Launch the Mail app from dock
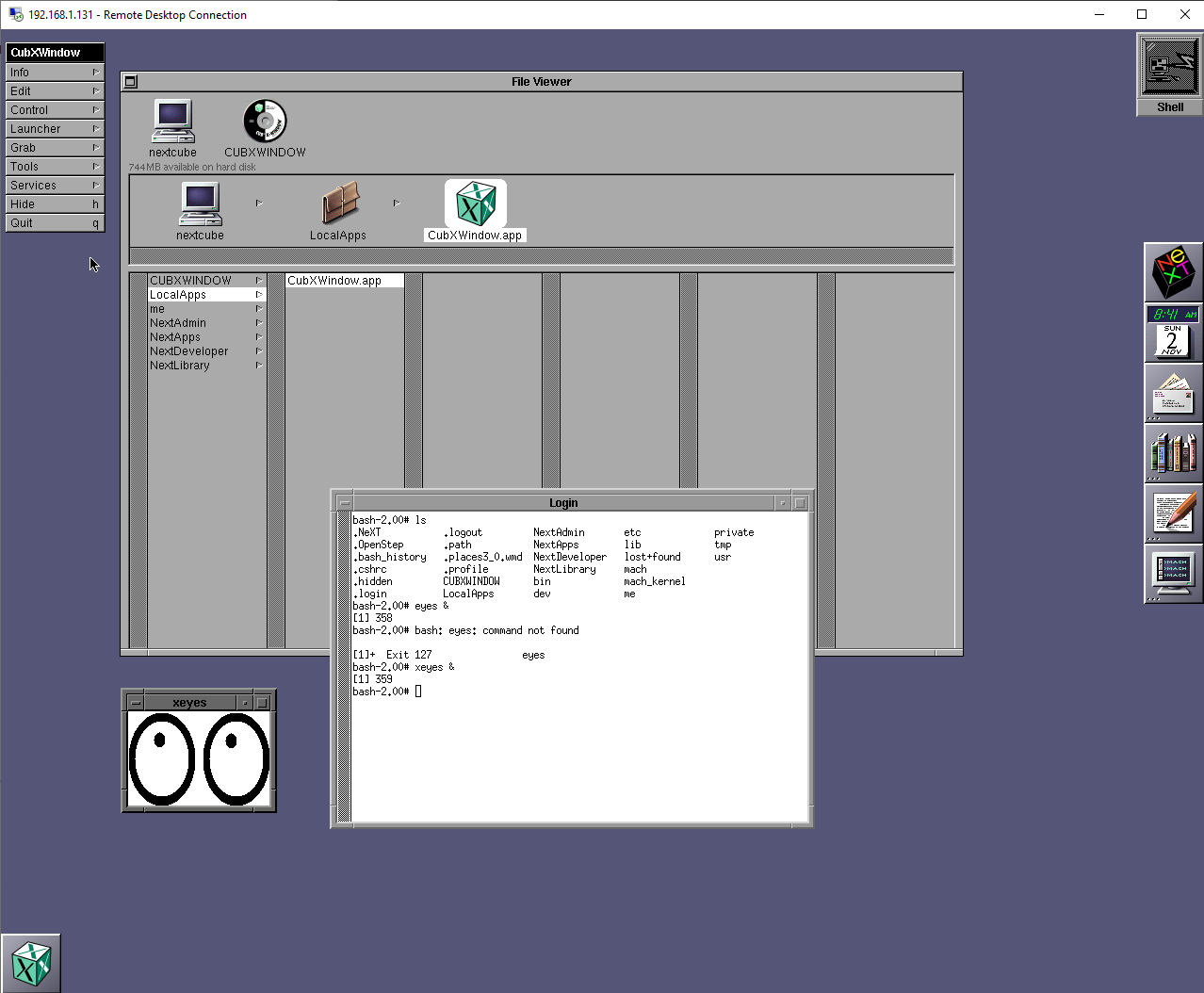Viewport: 1204px width, 993px height. pos(1173,393)
